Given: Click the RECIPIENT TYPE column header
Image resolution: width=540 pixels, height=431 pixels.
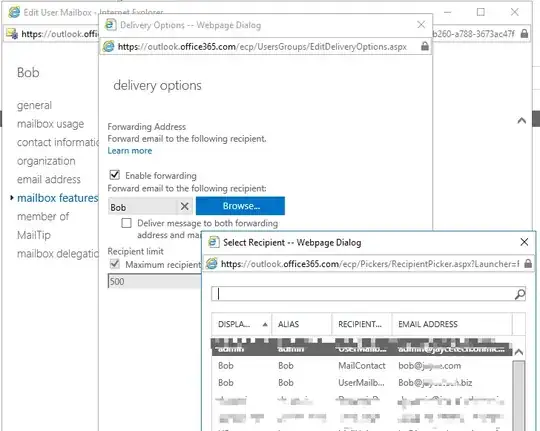Looking at the screenshot, I should tap(362, 324).
